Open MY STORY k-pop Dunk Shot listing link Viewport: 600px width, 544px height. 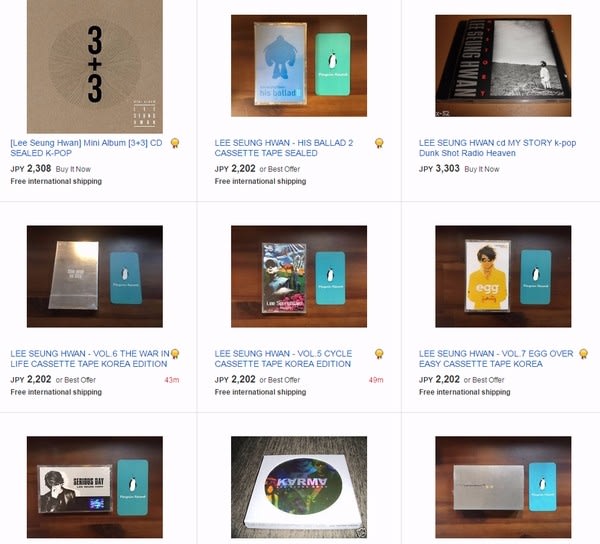tap(497, 148)
